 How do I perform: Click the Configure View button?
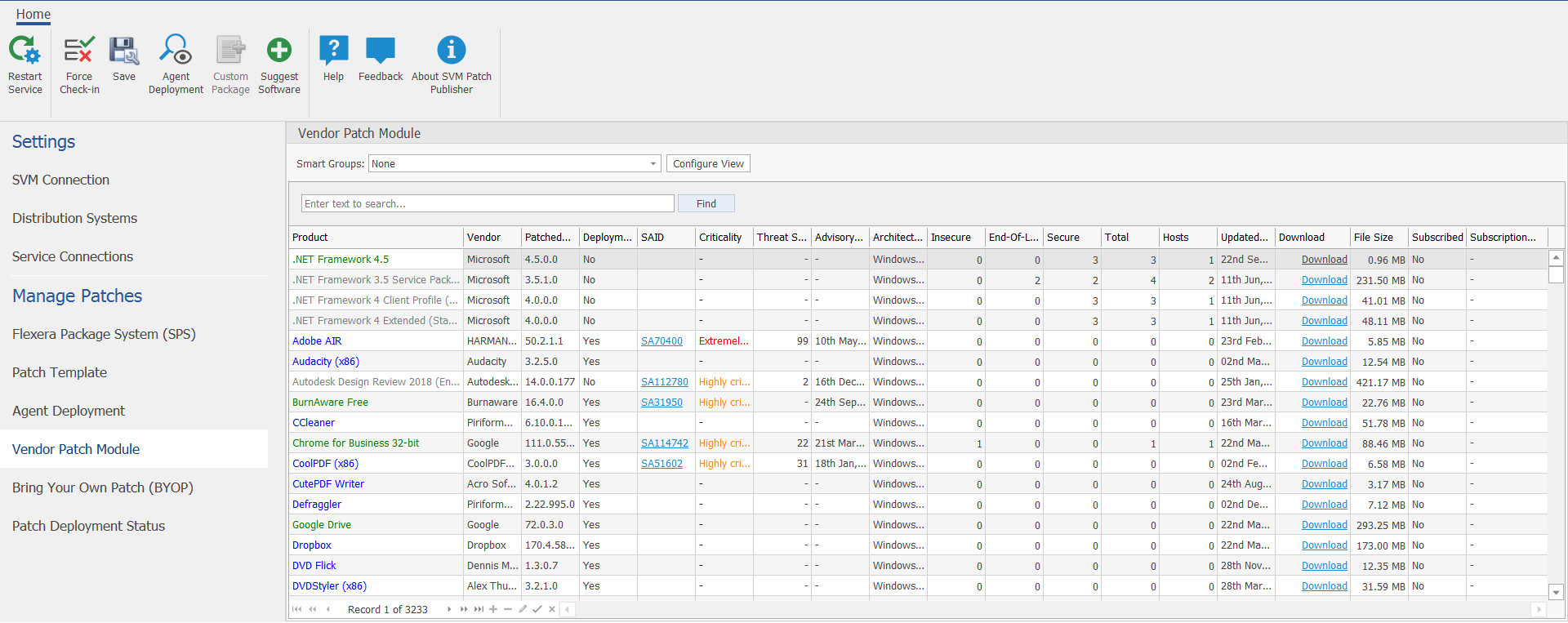[708, 164]
